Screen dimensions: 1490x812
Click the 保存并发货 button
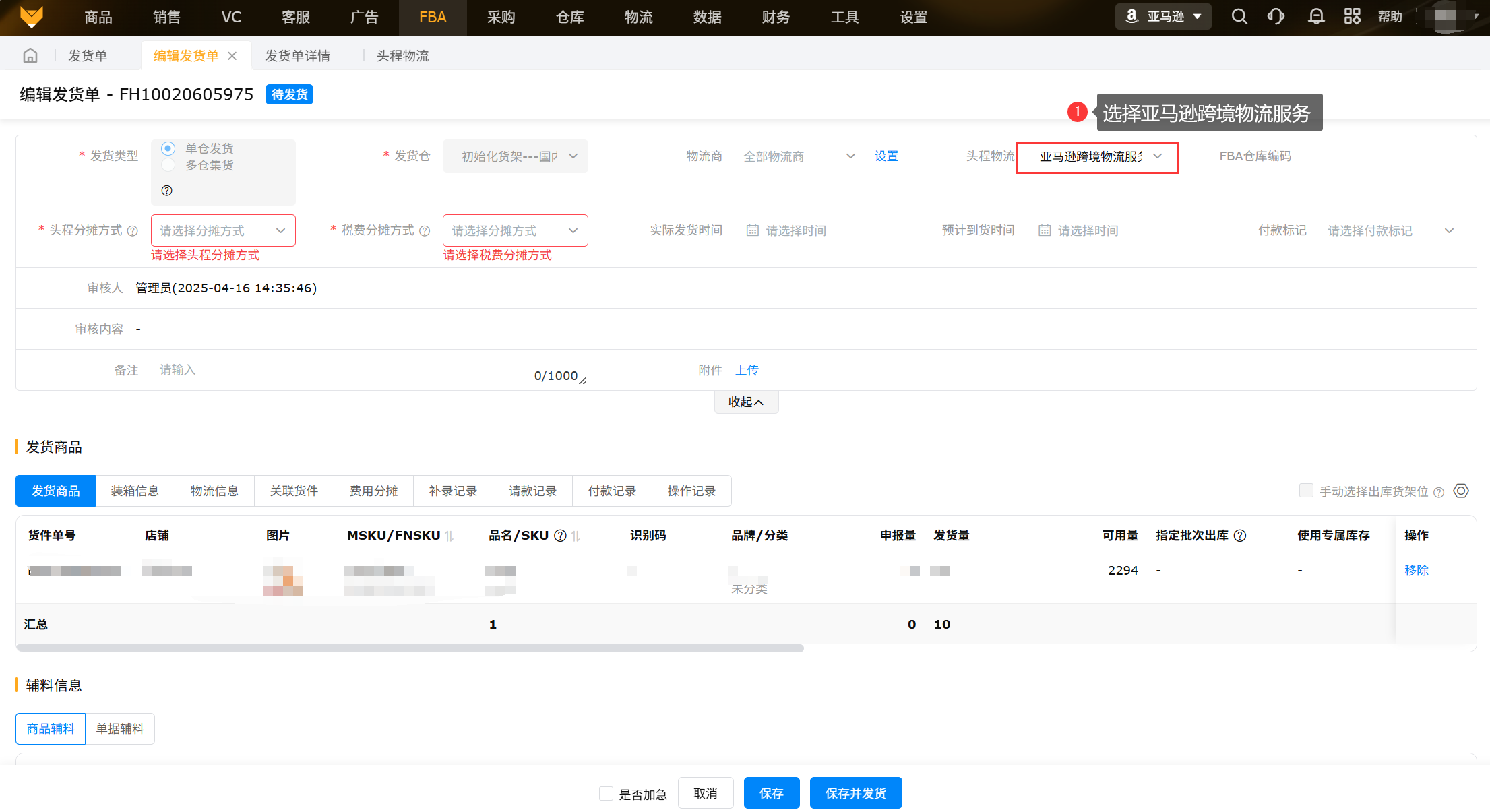point(855,793)
